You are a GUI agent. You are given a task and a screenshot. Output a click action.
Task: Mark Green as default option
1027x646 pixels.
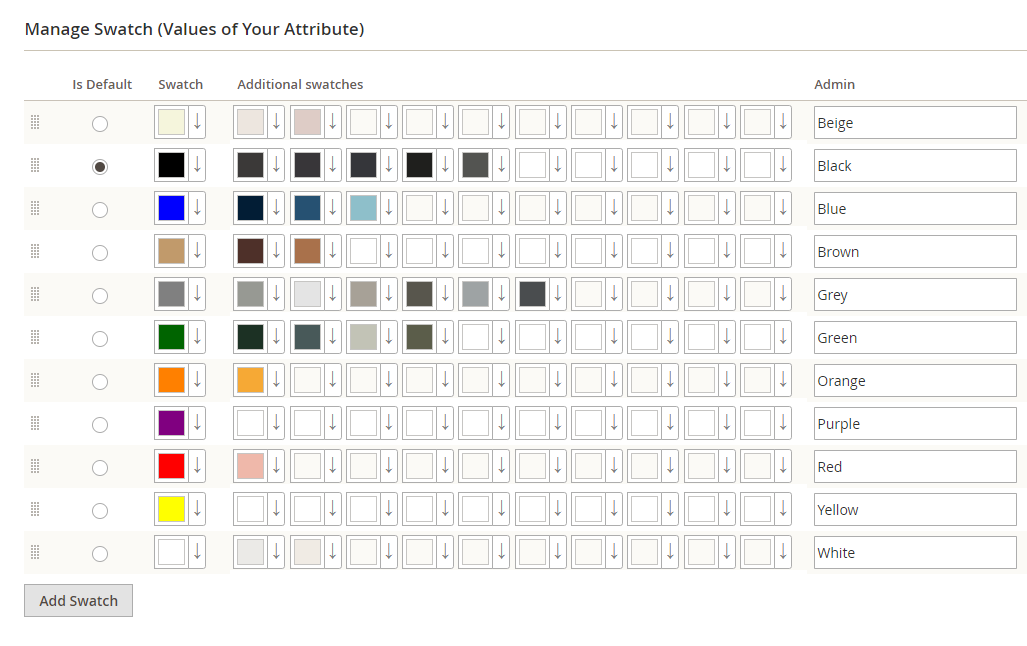coord(100,339)
